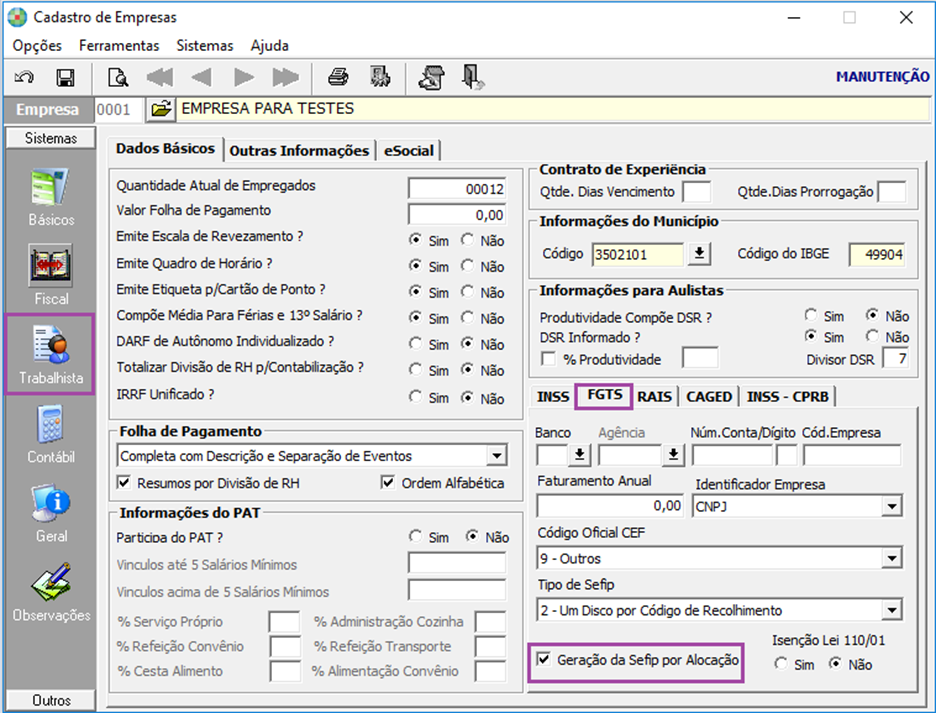Screen dimensions: 936x713
Task: Open the Sistemas menu
Action: point(205,46)
